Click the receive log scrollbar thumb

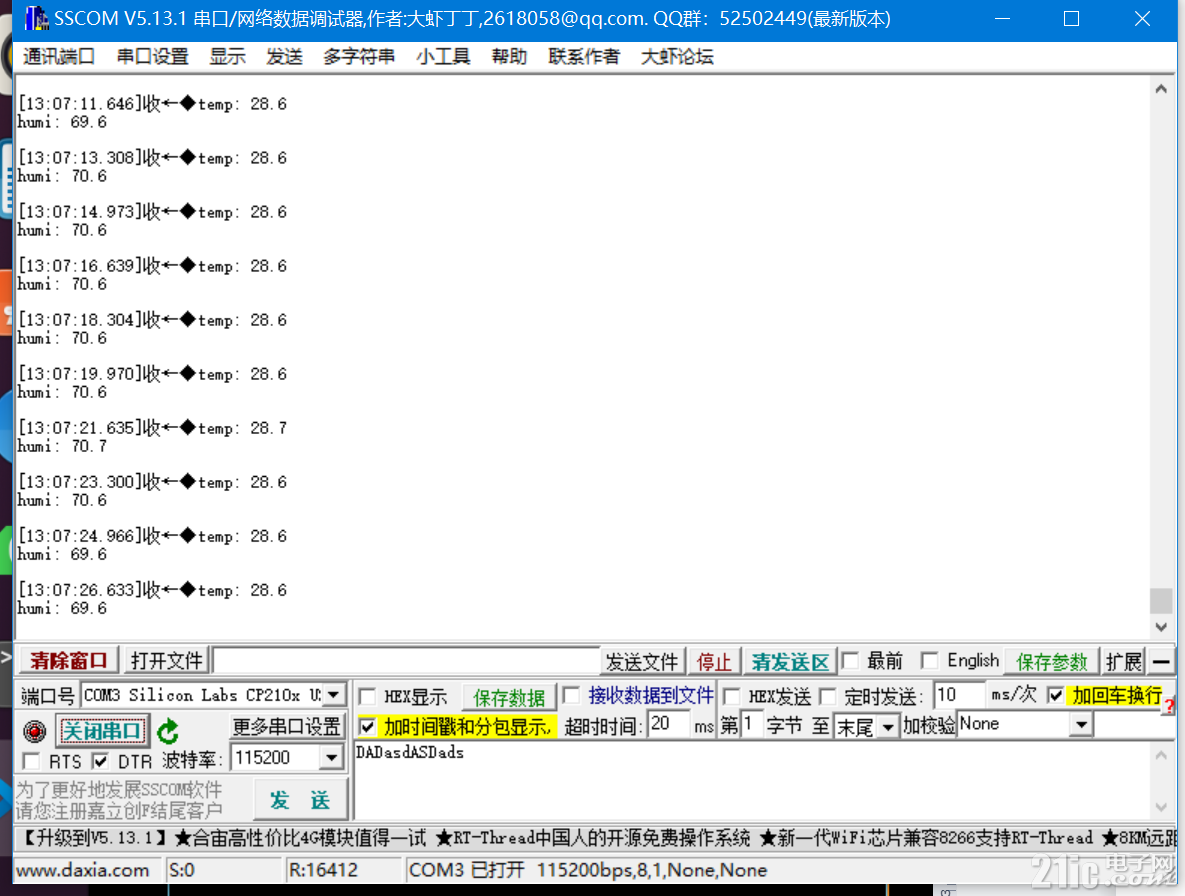(1161, 601)
